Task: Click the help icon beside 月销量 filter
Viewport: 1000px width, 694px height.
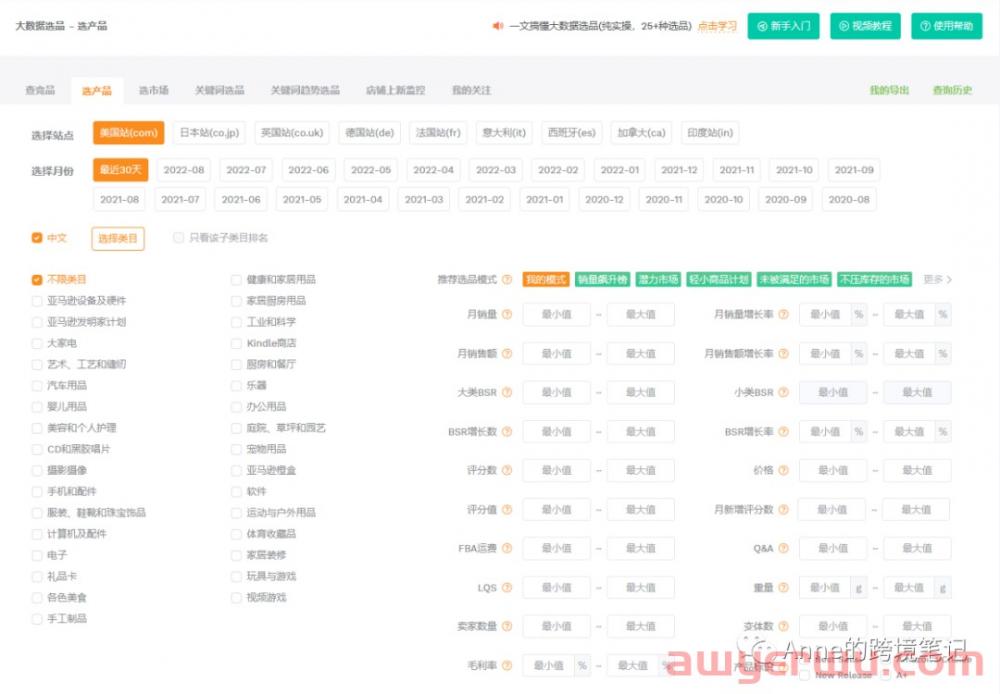Action: (506, 314)
